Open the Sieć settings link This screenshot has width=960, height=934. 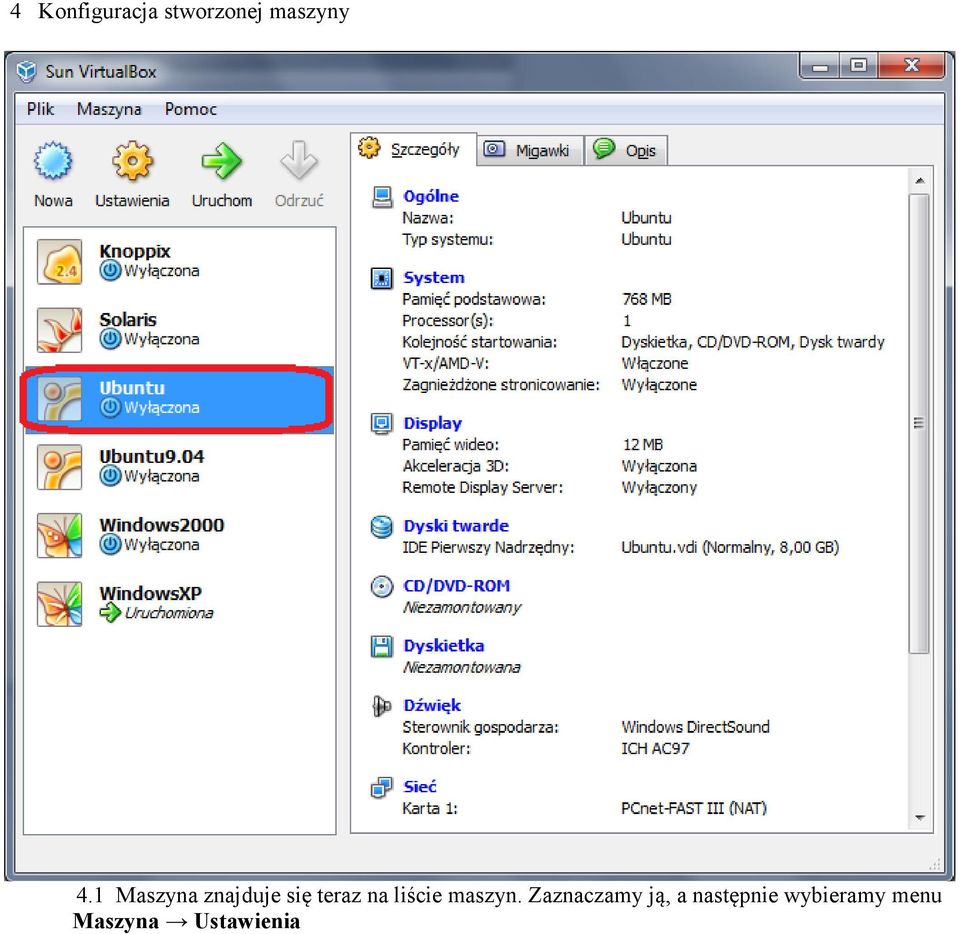(x=419, y=786)
